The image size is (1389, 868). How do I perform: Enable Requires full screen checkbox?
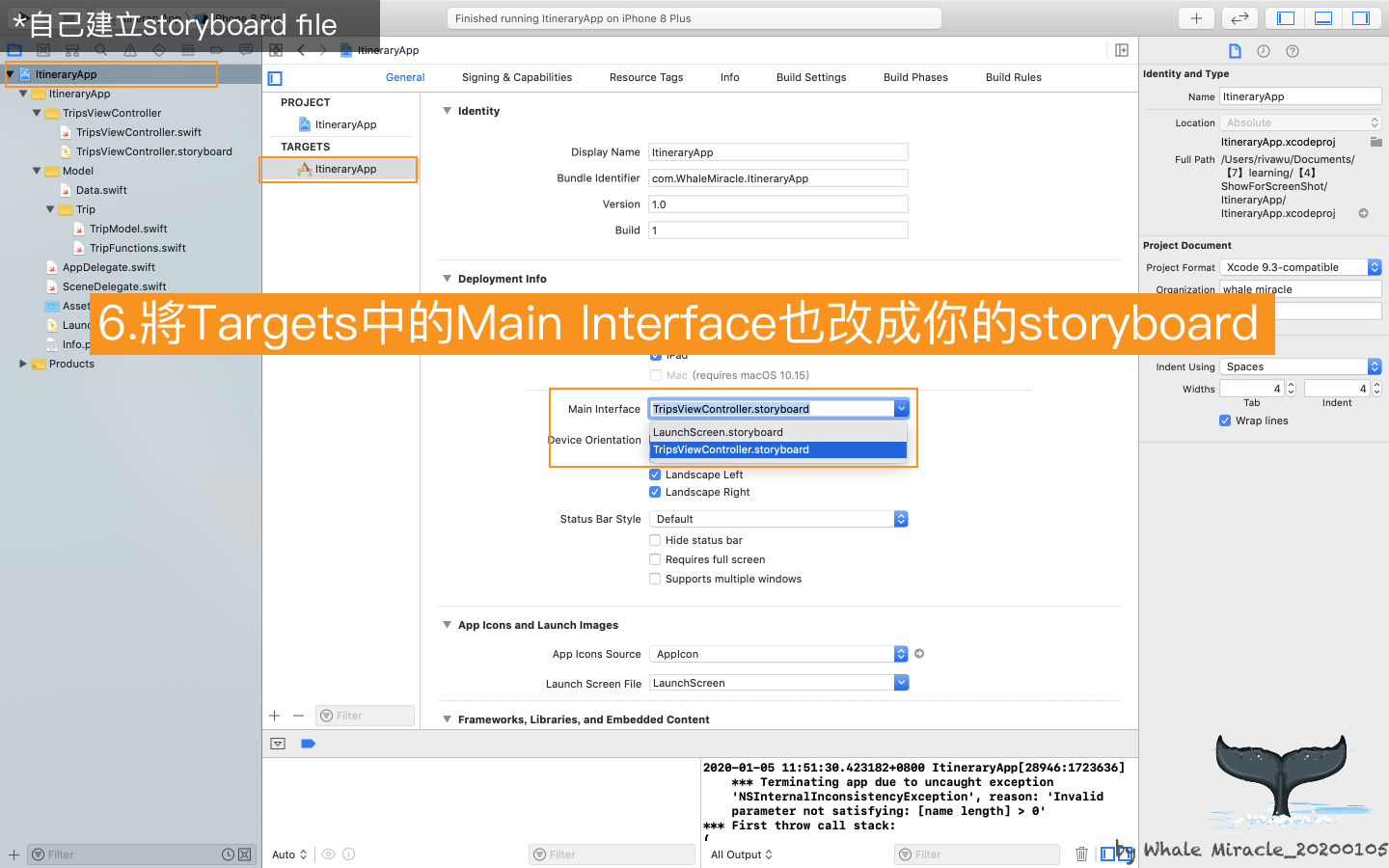655,559
